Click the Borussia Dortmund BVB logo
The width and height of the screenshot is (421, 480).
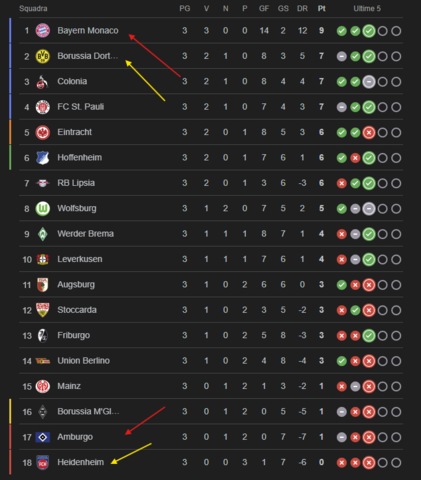[x=43, y=56]
